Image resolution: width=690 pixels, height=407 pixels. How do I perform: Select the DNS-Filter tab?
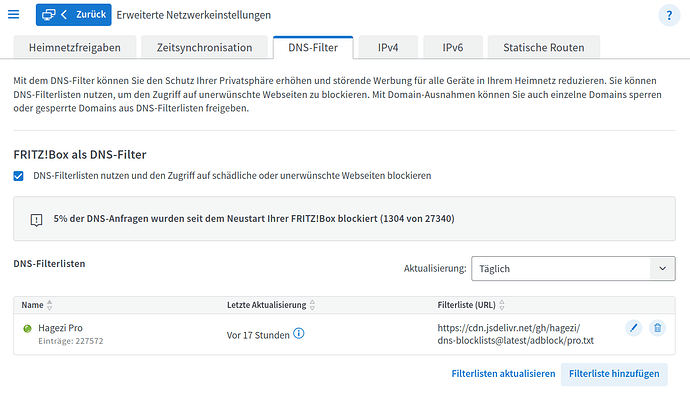point(313,48)
